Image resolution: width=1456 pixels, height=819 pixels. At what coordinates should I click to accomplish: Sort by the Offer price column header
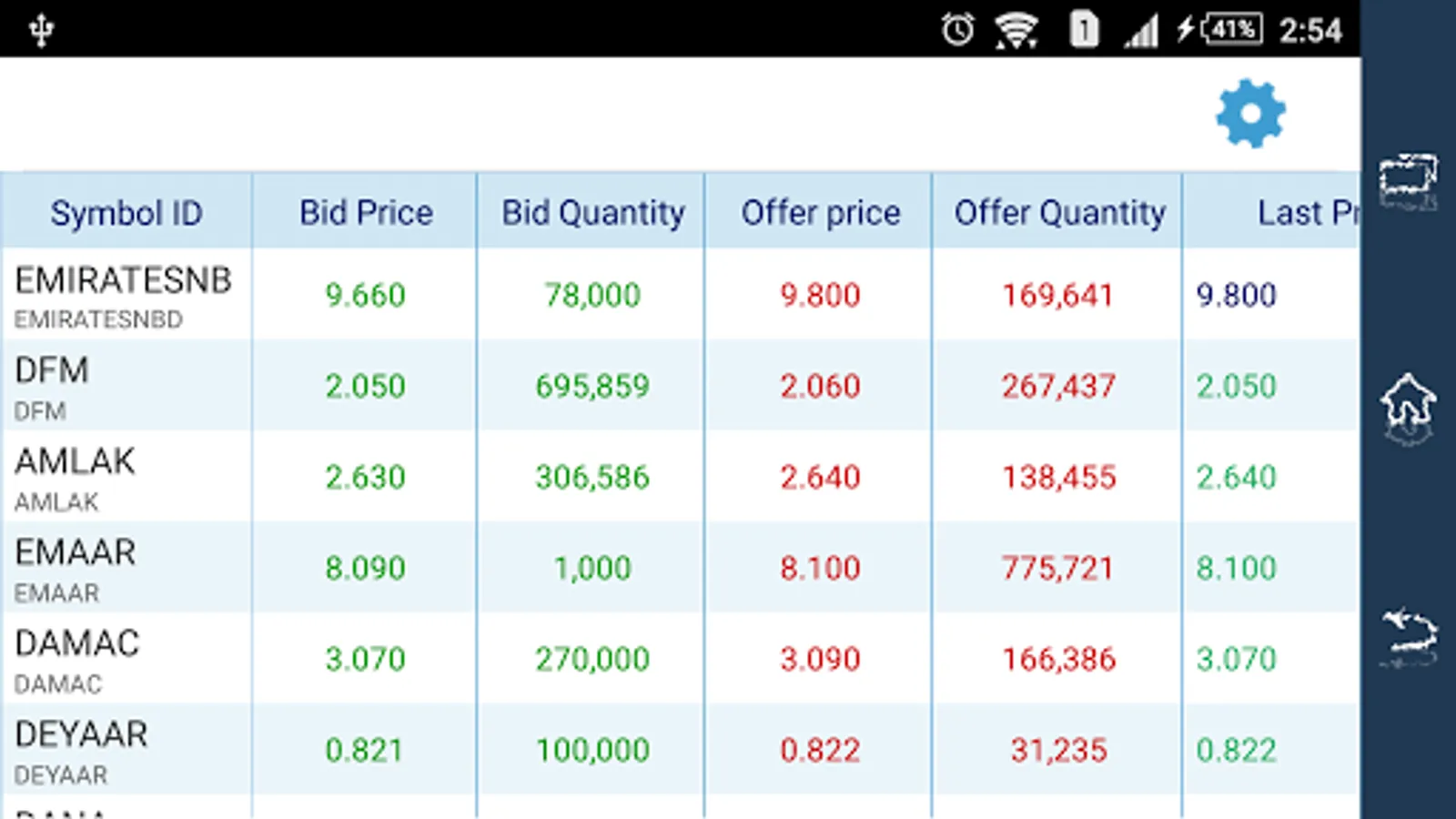coord(820,212)
